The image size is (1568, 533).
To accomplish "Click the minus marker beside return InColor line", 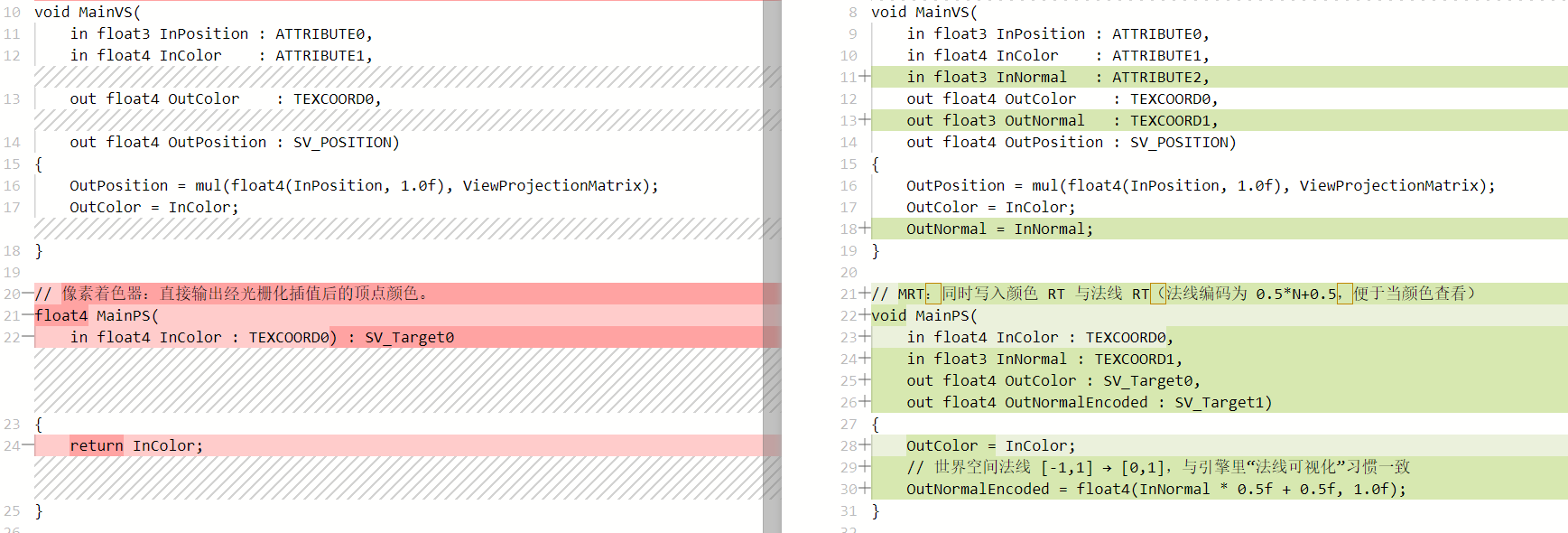I will pos(28,445).
